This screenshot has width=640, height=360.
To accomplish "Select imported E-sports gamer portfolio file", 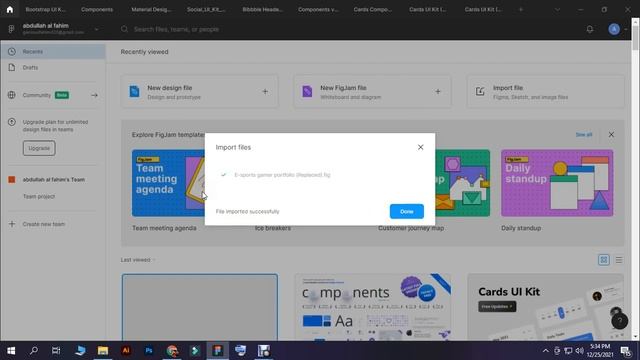I will click(x=282, y=175).
